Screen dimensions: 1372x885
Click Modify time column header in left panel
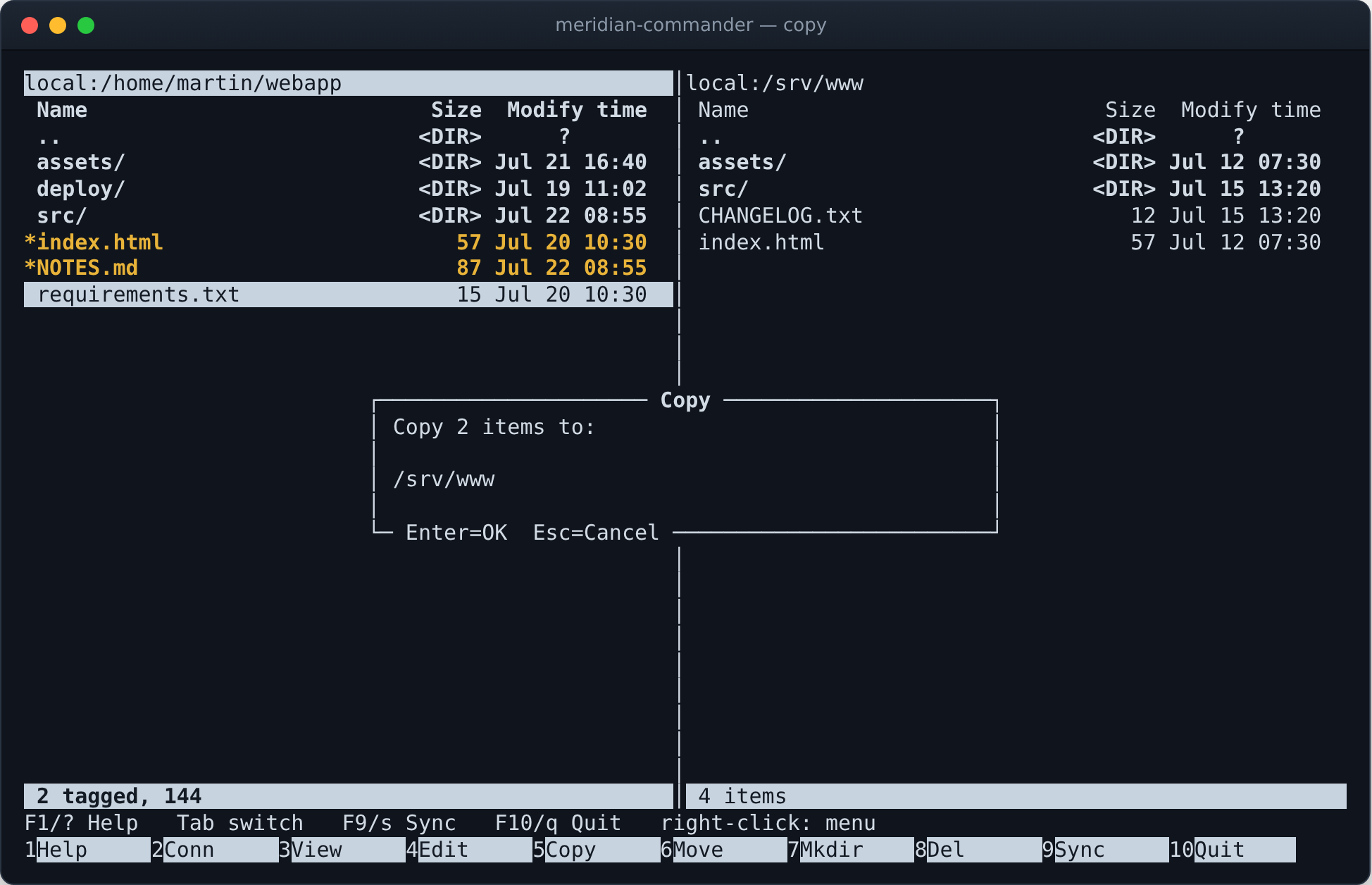point(577,110)
